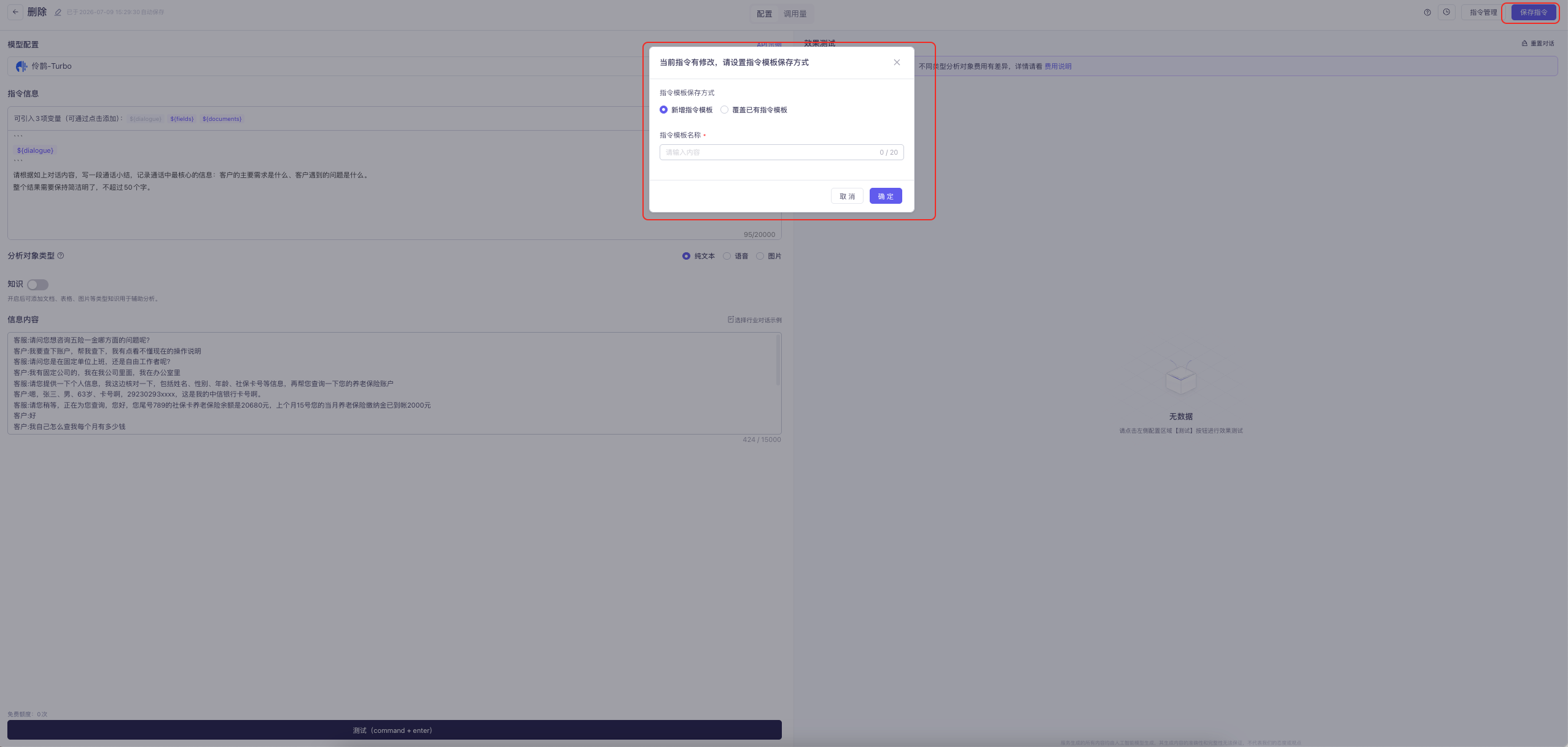Click the 重置对话 reset icon
This screenshot has height=747, width=1568.
coord(1524,44)
